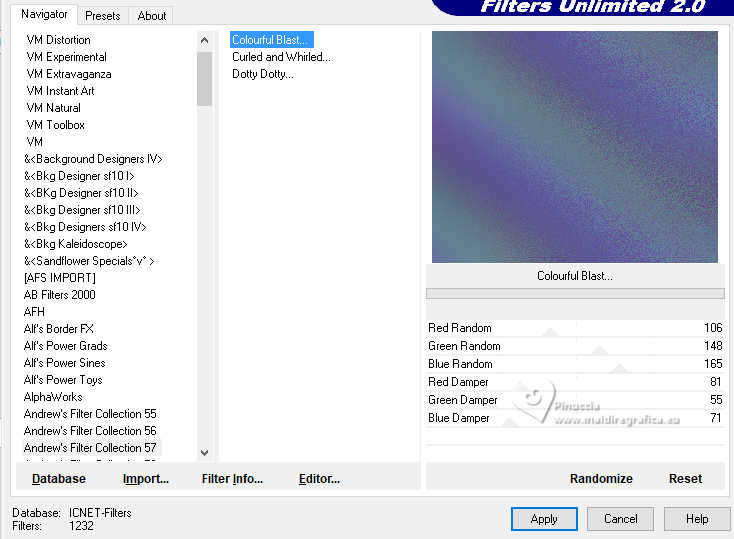The width and height of the screenshot is (734, 539).
Task: Select Andrew's Filter Collection 57
Action: pos(90,448)
